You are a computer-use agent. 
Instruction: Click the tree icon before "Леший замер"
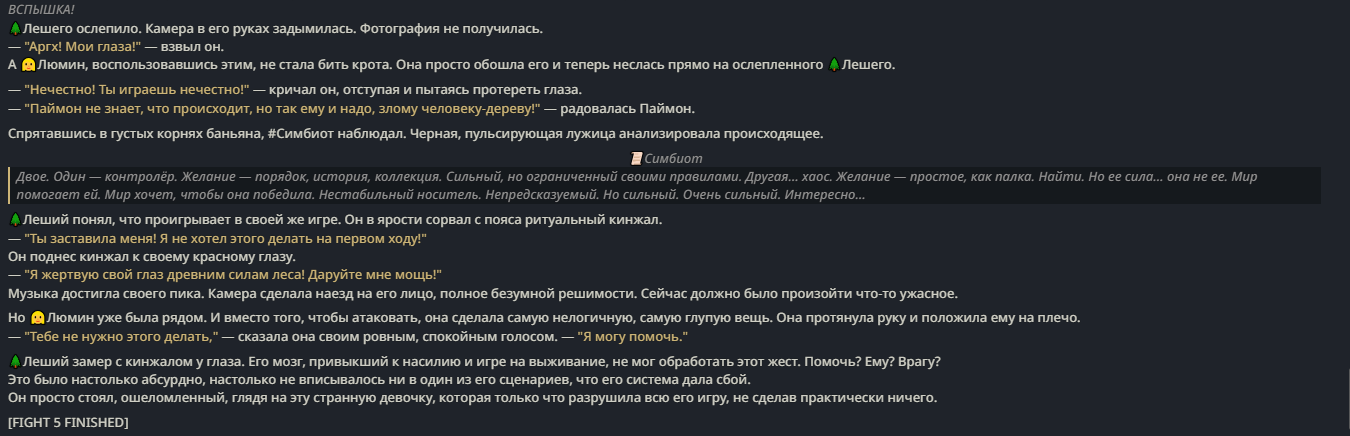click(14, 361)
